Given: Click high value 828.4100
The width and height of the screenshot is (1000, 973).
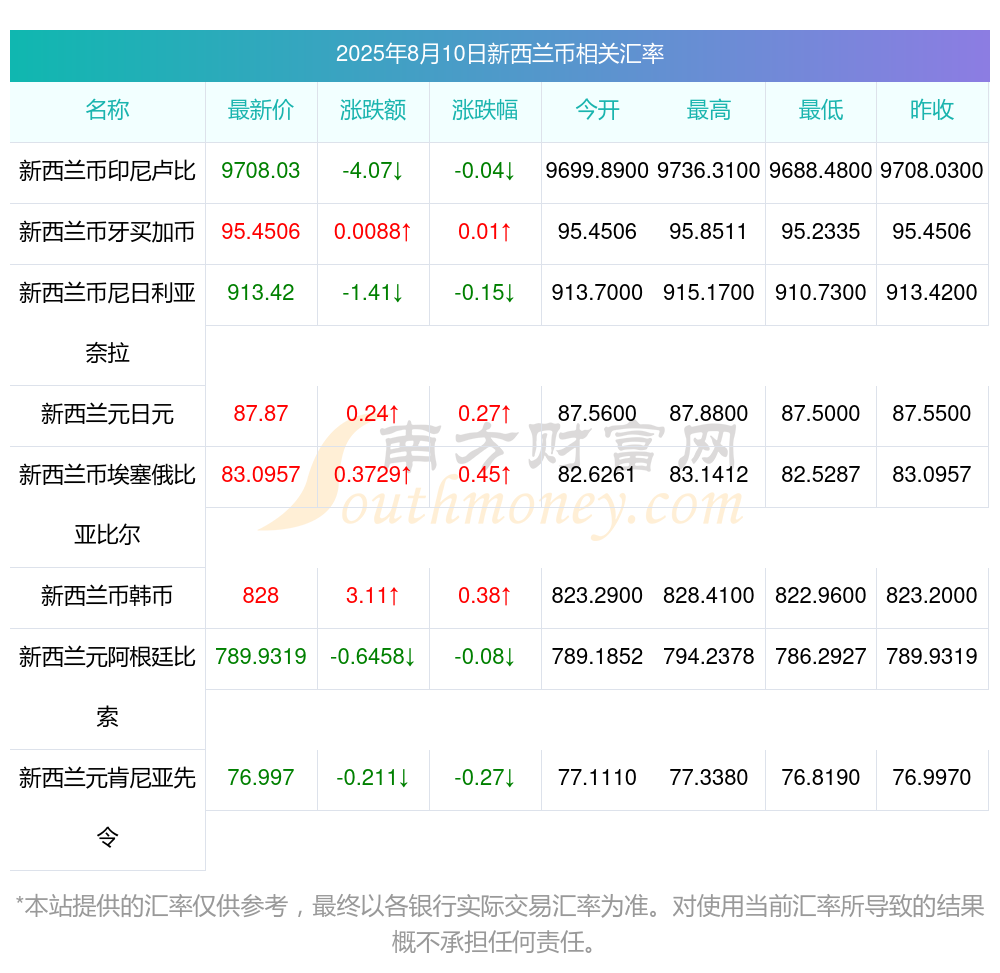Looking at the screenshot, I should click(709, 596).
